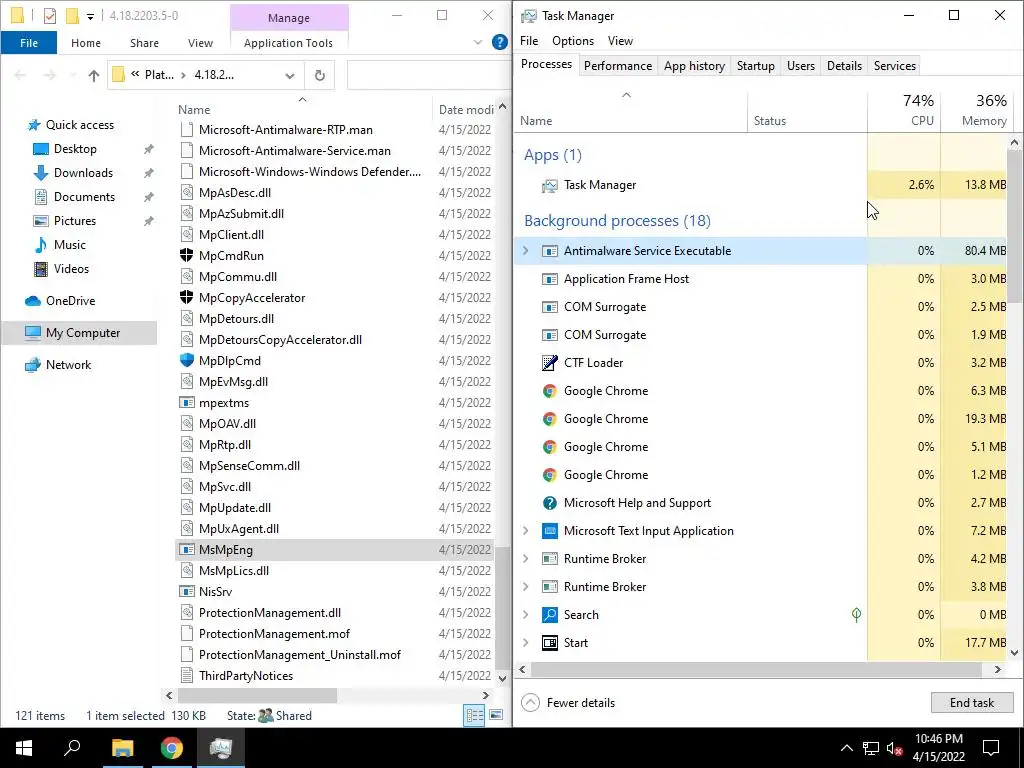Open File Explorer's blue File menu
1024x768 pixels.
29,43
